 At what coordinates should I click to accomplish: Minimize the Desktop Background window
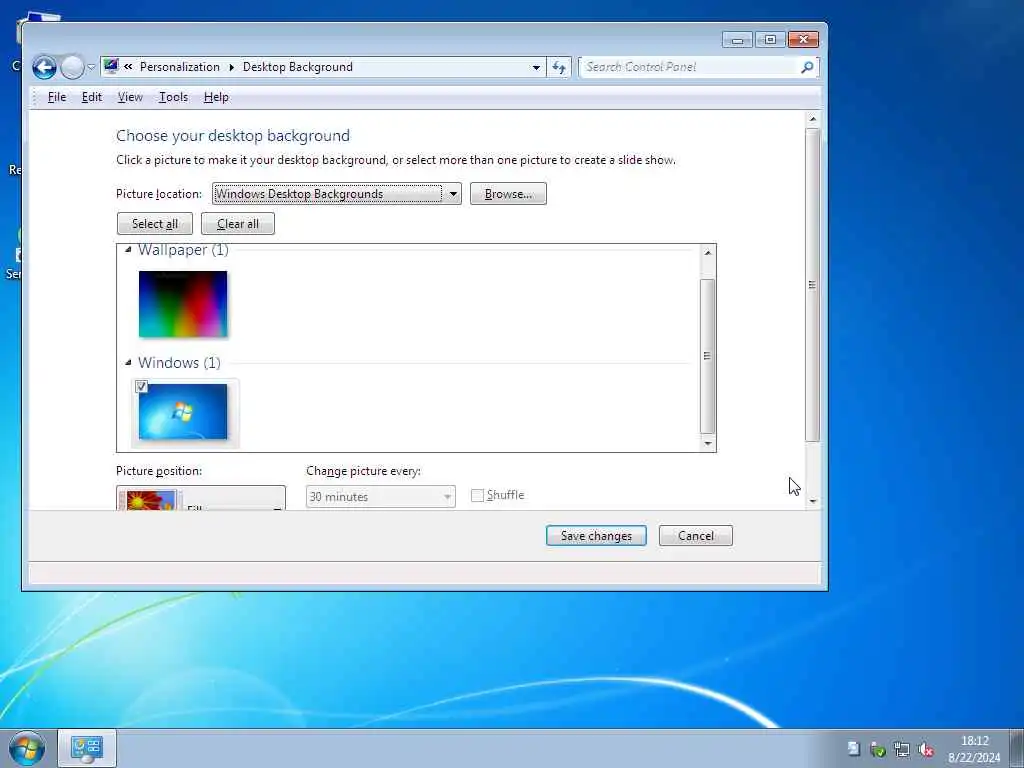tap(737, 40)
